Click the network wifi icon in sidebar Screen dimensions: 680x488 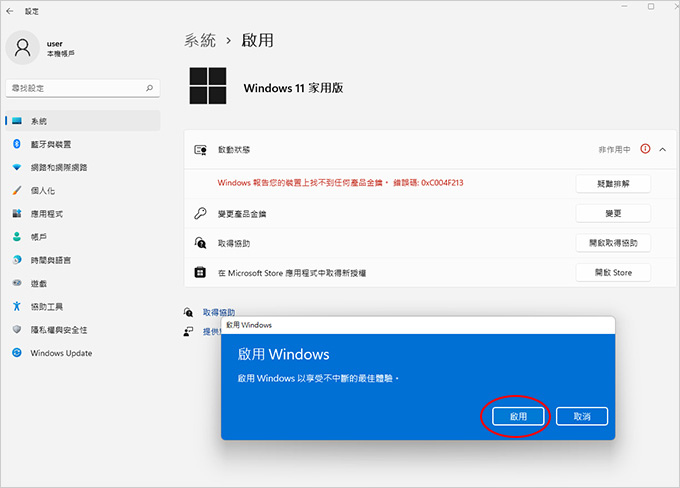17,167
